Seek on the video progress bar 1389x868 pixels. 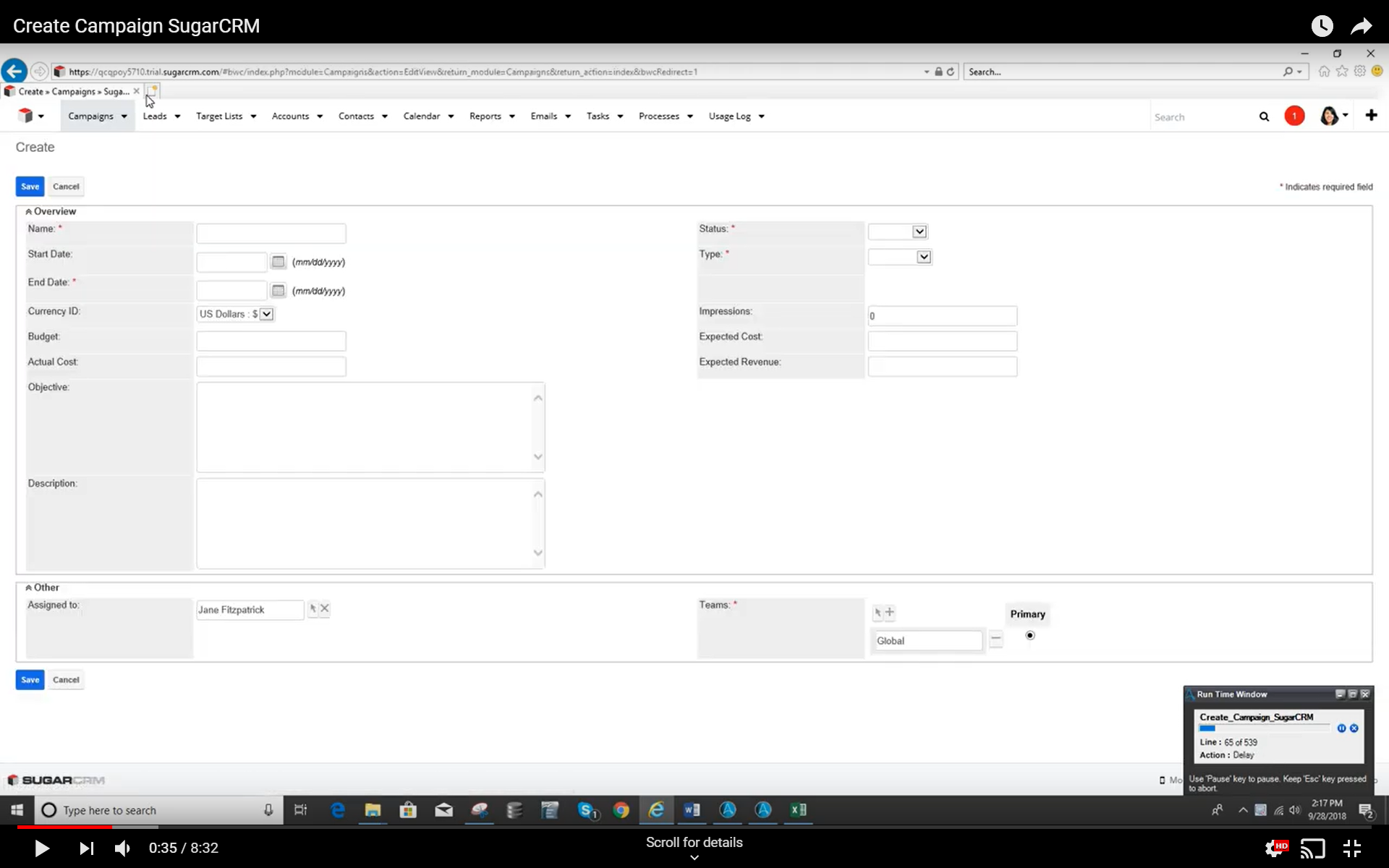point(694,827)
